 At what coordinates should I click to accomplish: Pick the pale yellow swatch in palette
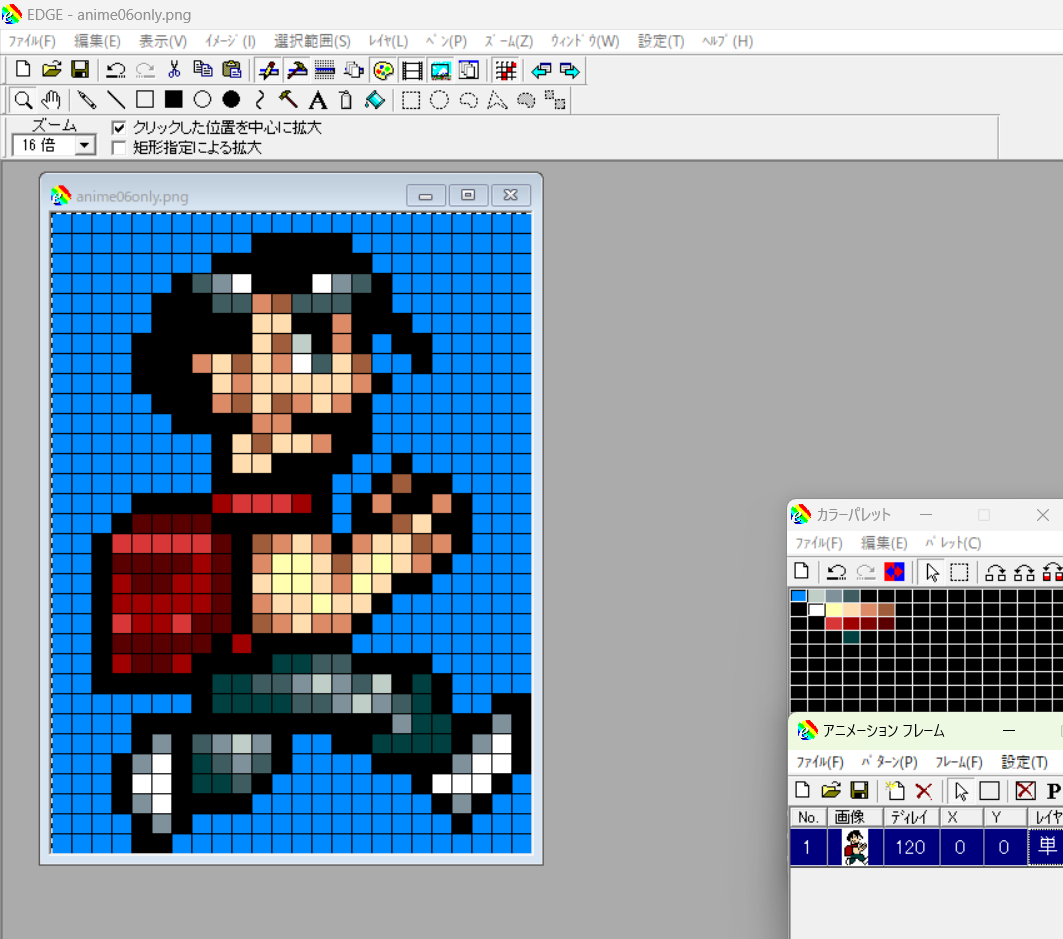click(x=834, y=610)
